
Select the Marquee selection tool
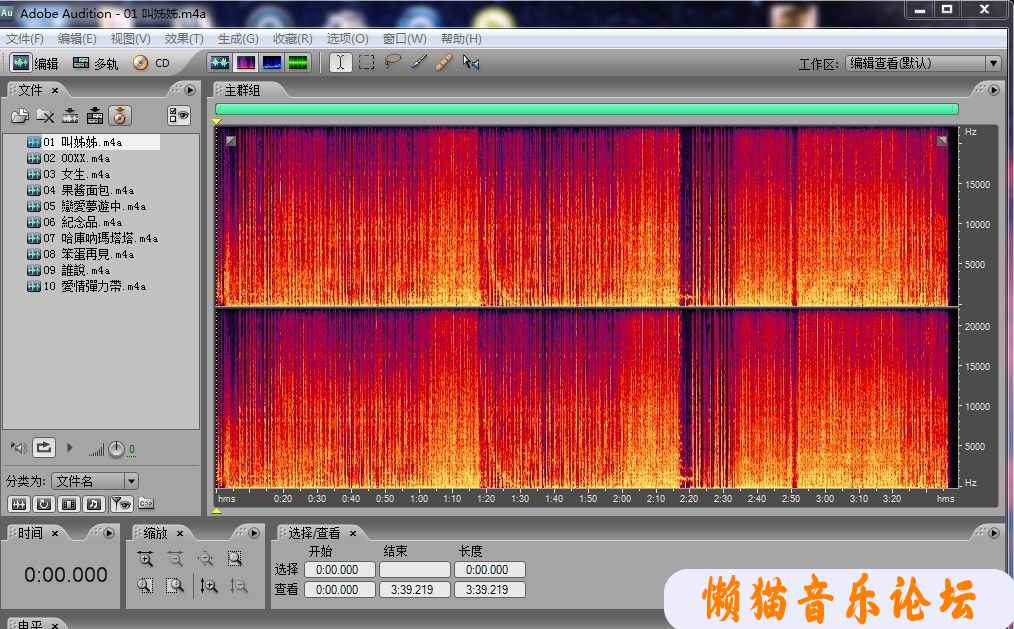click(x=367, y=62)
